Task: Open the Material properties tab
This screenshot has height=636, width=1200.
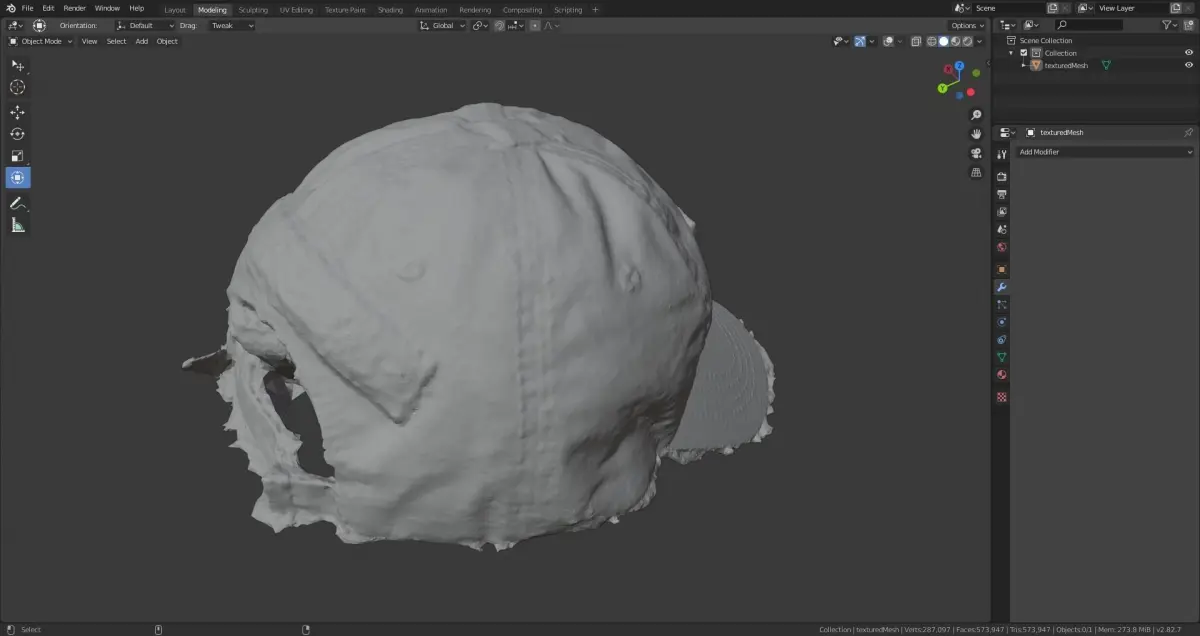Action: coord(1001,375)
